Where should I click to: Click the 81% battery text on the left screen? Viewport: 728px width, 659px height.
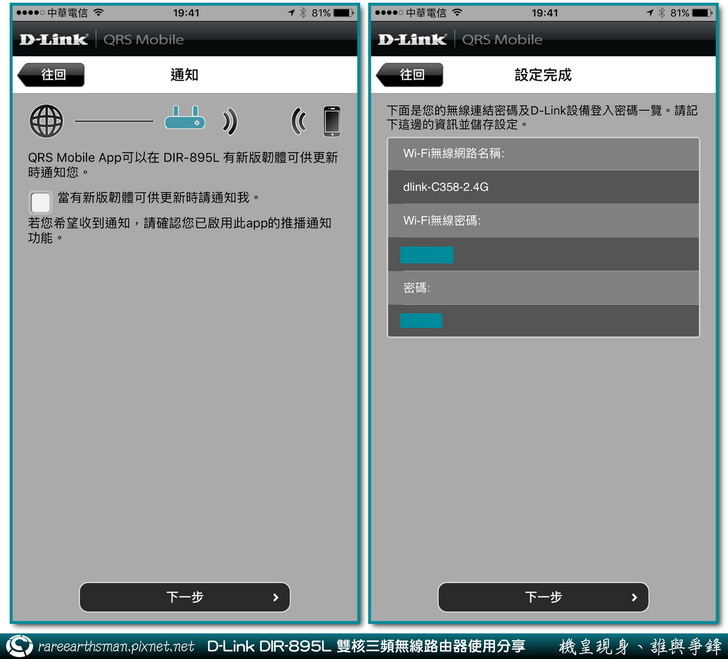[321, 13]
